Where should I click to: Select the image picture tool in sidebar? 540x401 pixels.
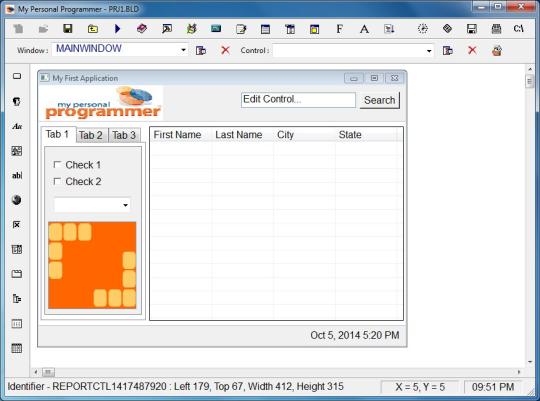click(x=17, y=151)
